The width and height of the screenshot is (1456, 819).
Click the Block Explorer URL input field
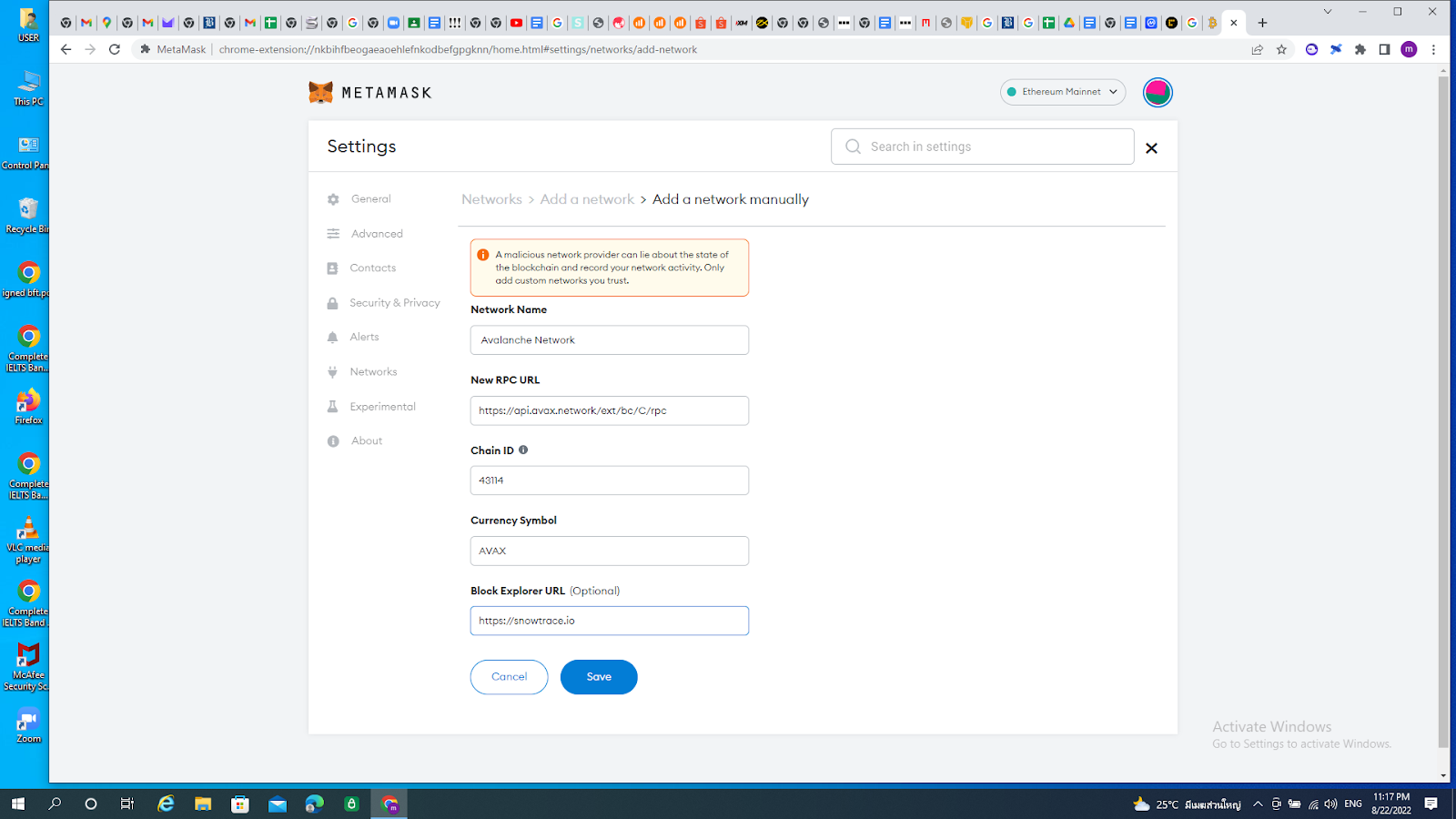coord(610,621)
